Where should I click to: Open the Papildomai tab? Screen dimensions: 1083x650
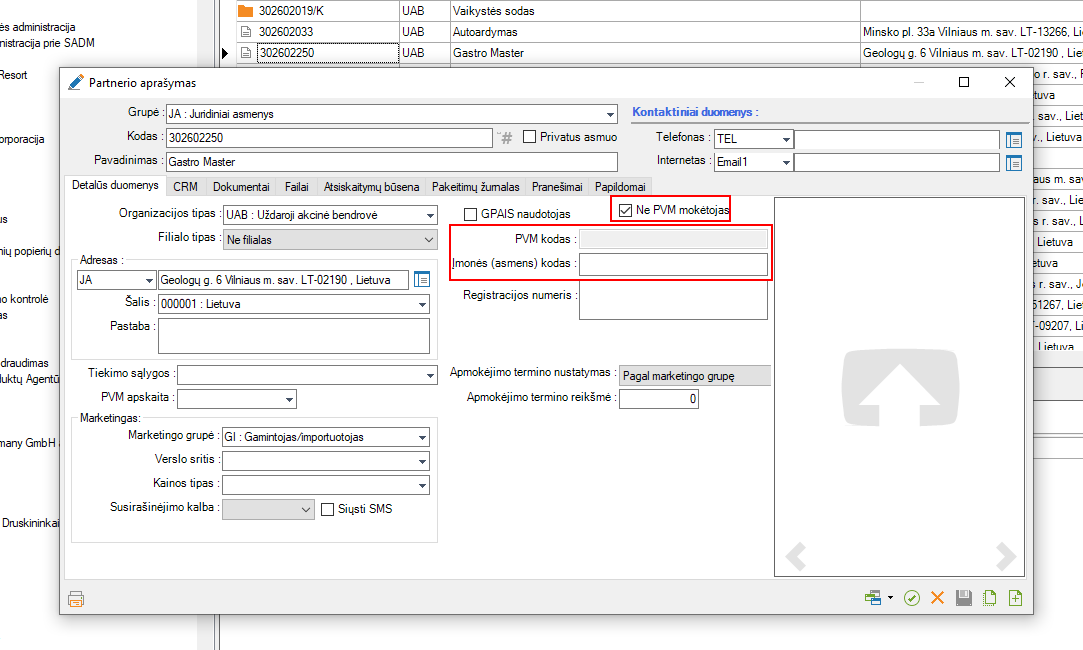coord(620,187)
